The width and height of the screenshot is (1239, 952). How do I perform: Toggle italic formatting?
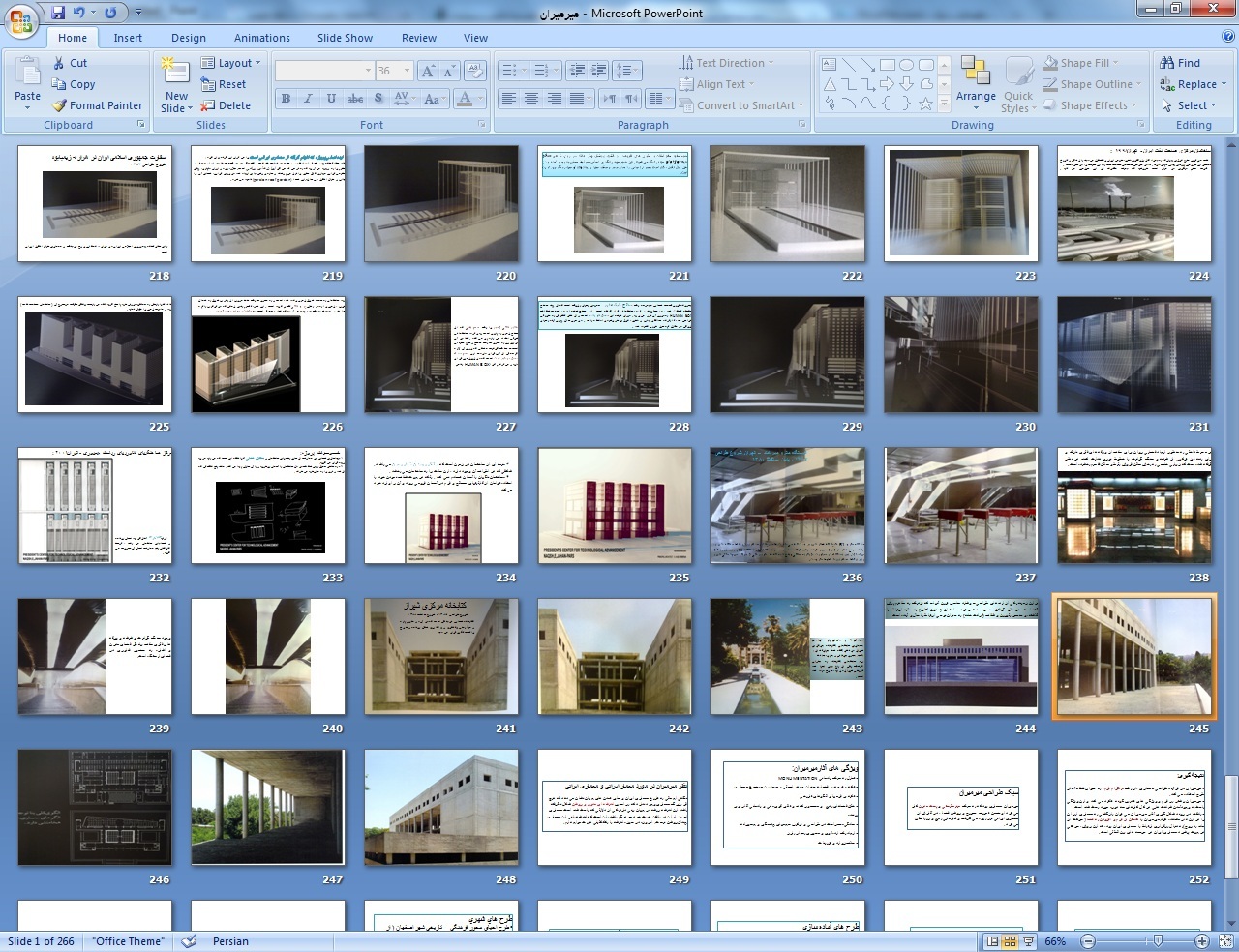click(308, 99)
